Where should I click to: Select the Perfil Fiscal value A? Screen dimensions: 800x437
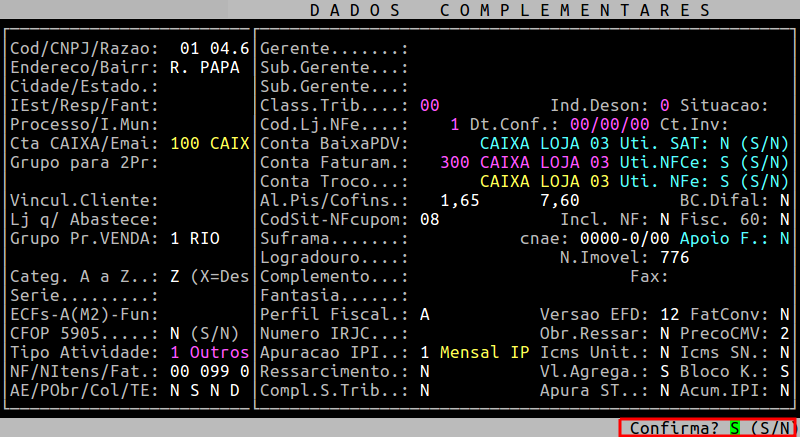(425, 314)
